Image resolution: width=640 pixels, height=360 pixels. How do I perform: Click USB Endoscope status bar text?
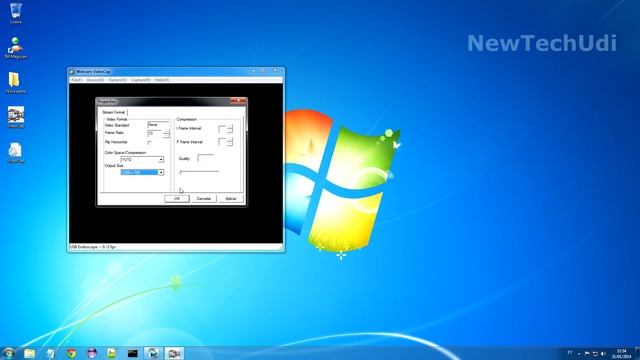coord(93,247)
